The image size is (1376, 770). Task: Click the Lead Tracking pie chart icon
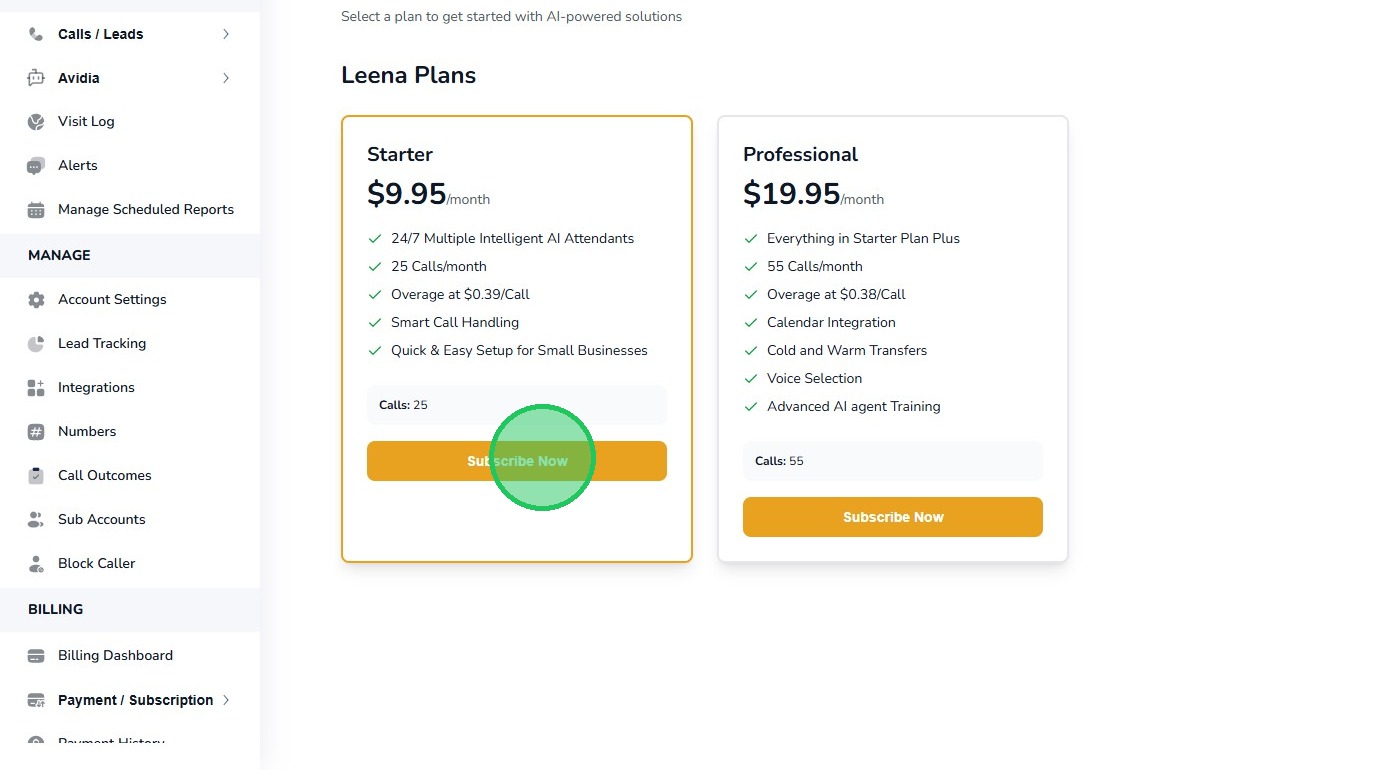pyautogui.click(x=36, y=344)
